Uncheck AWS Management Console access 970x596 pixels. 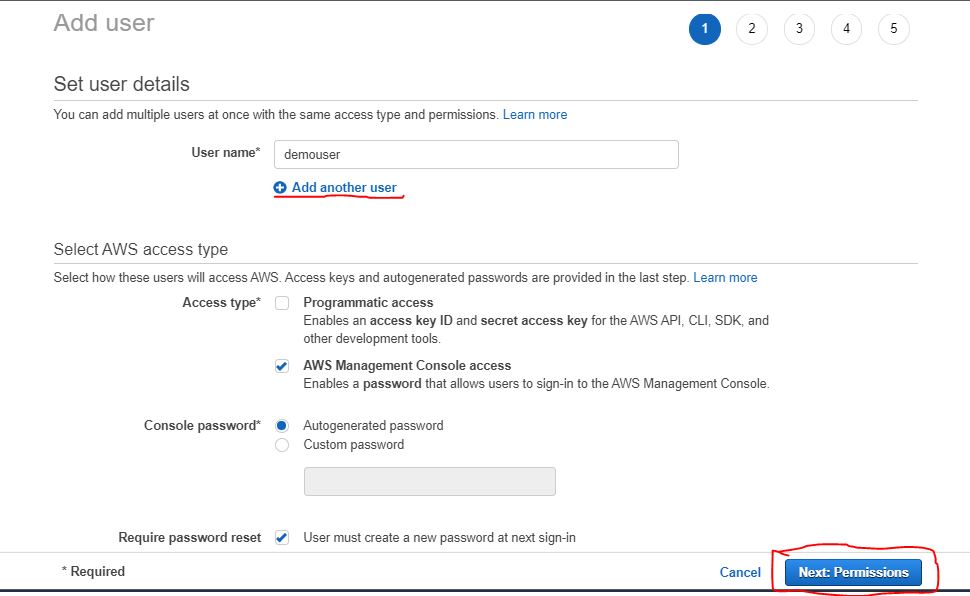(282, 366)
